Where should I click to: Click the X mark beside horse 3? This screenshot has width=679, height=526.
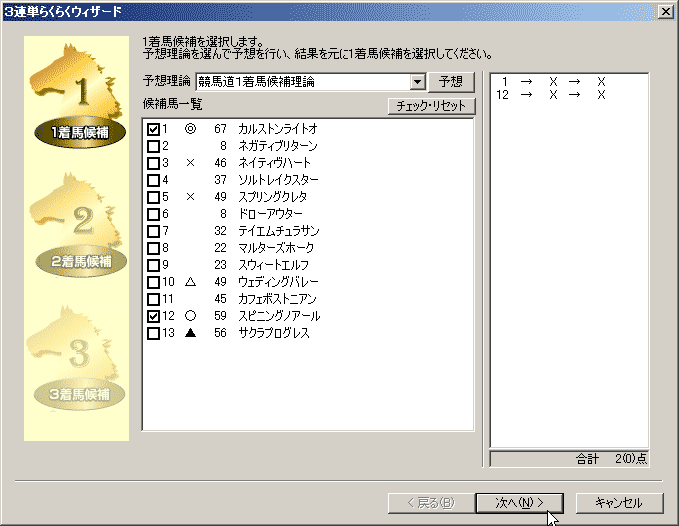(190, 162)
